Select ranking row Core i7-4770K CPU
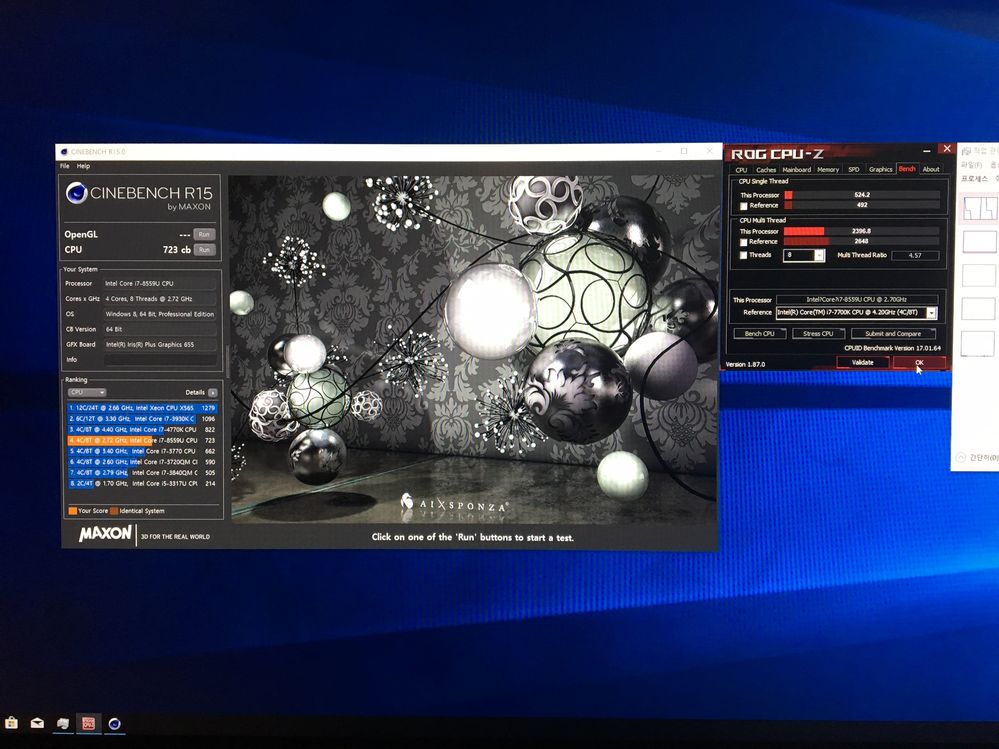This screenshot has width=999, height=749. pyautogui.click(x=142, y=430)
